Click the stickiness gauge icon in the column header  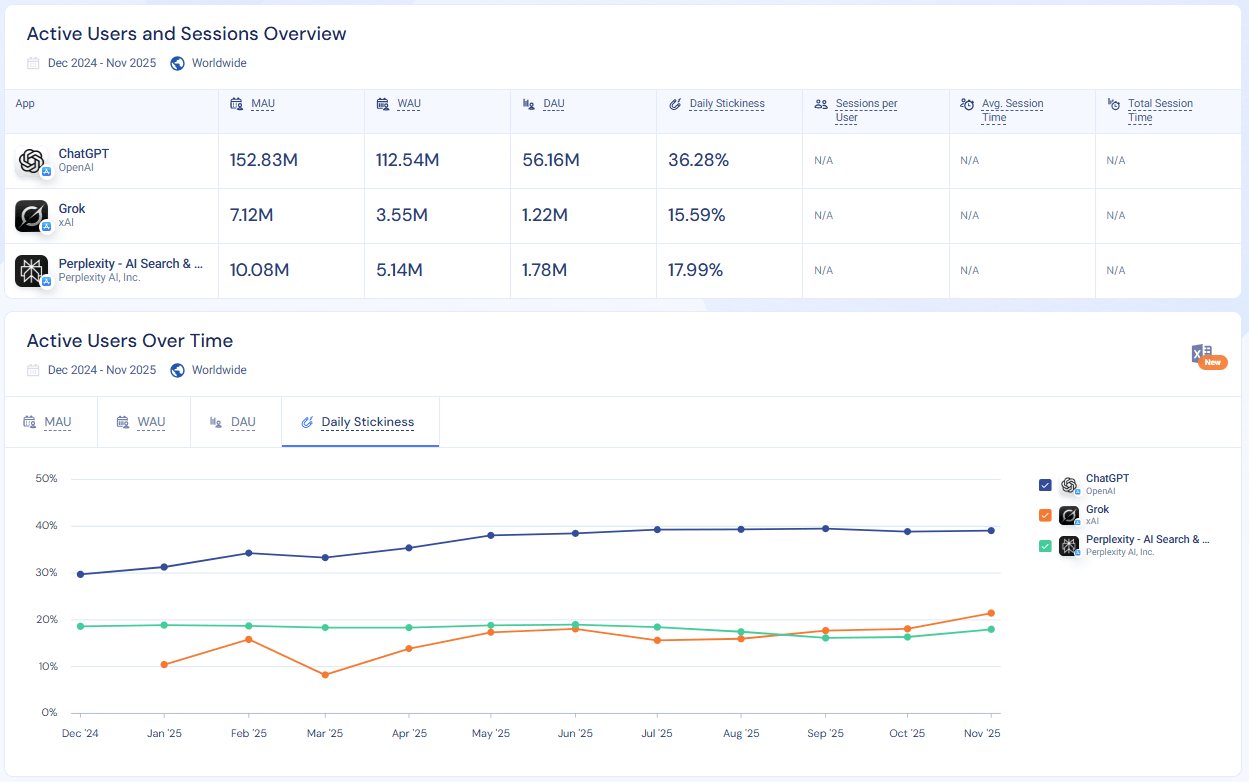click(675, 103)
